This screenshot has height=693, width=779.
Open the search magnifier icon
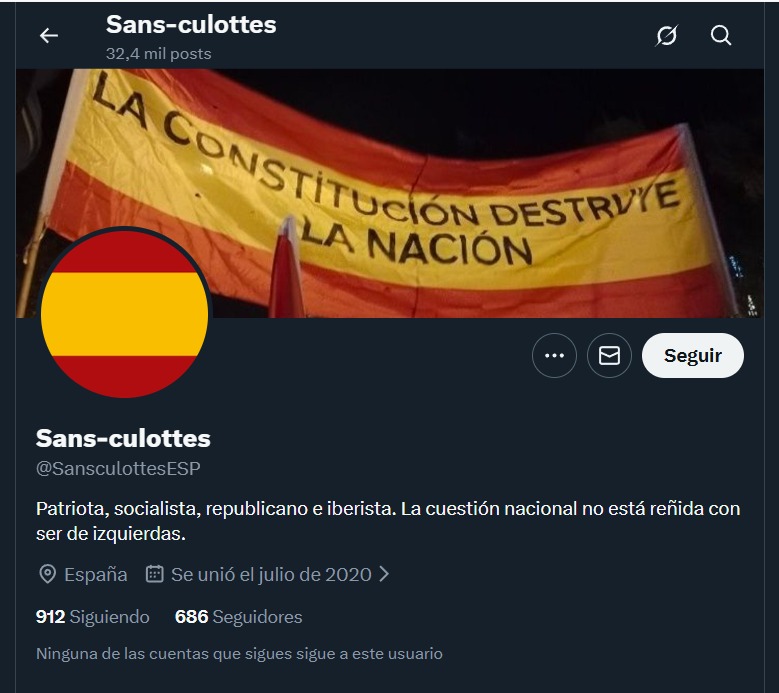(x=721, y=35)
